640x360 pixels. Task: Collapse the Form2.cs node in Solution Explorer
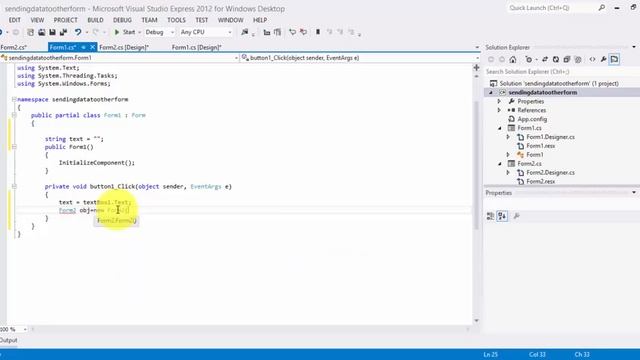[x=500, y=164]
